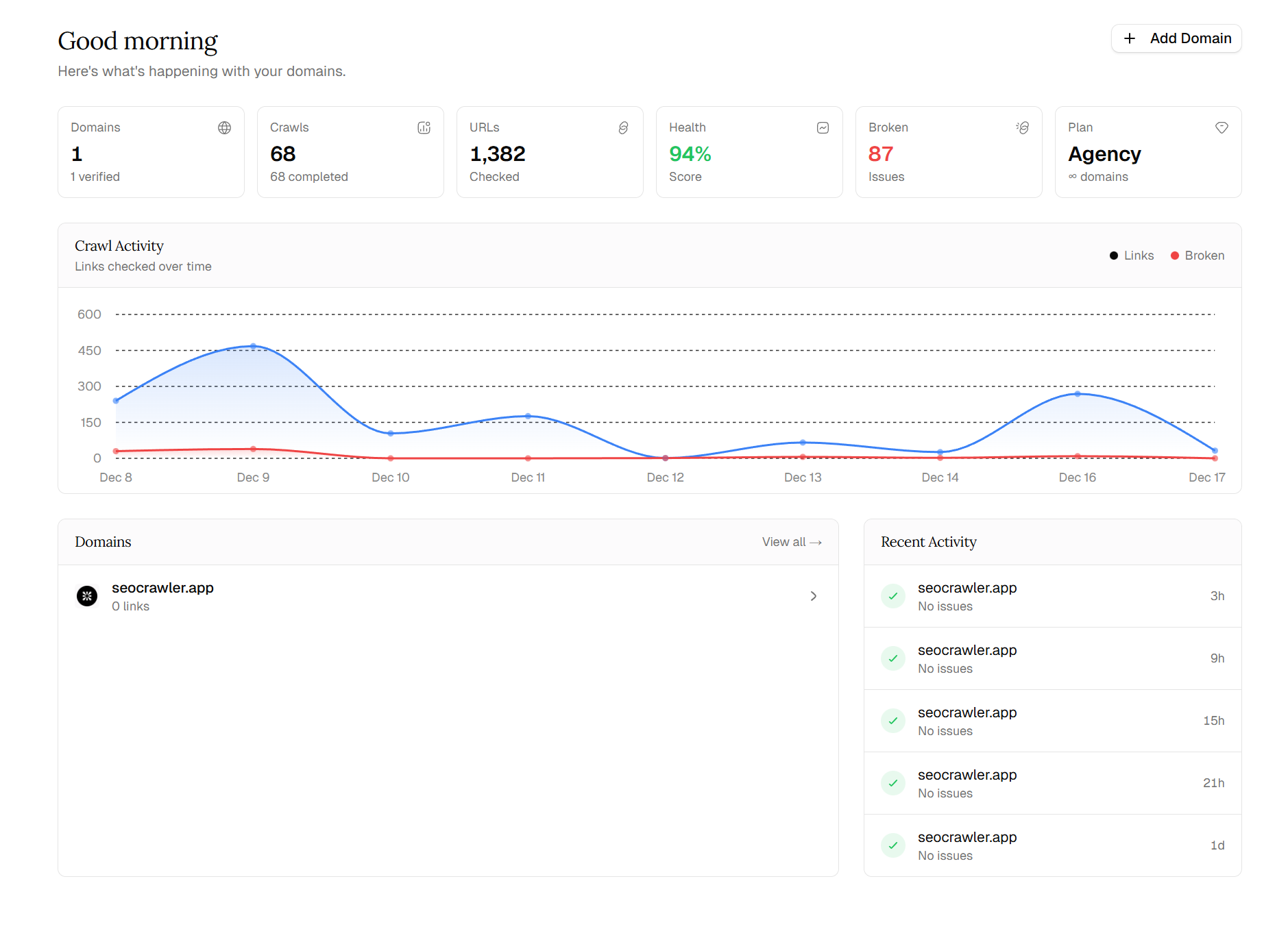This screenshot has width=1288, height=929.
Task: Click the Dec 8 point on the red Broken line
Action: tap(116, 451)
